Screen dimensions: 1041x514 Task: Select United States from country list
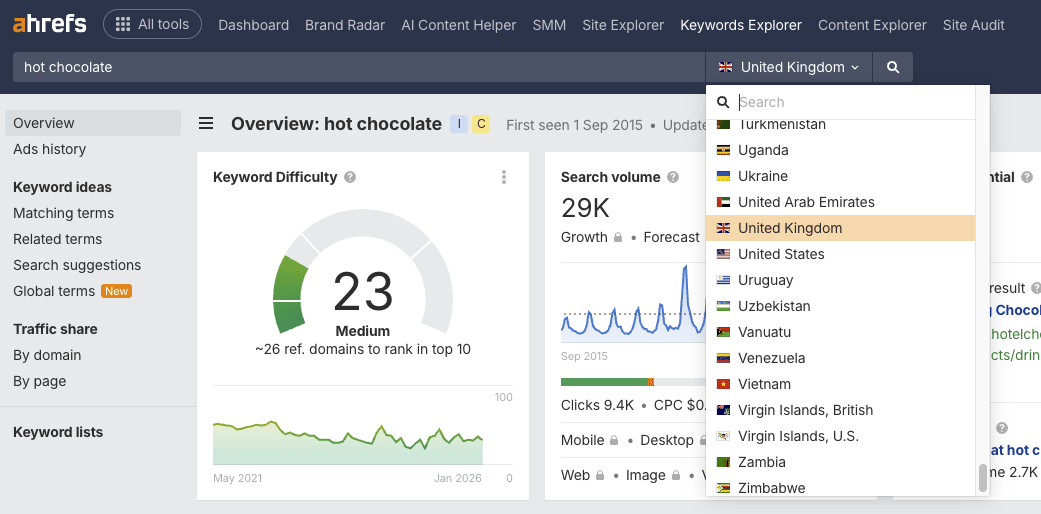tap(781, 254)
